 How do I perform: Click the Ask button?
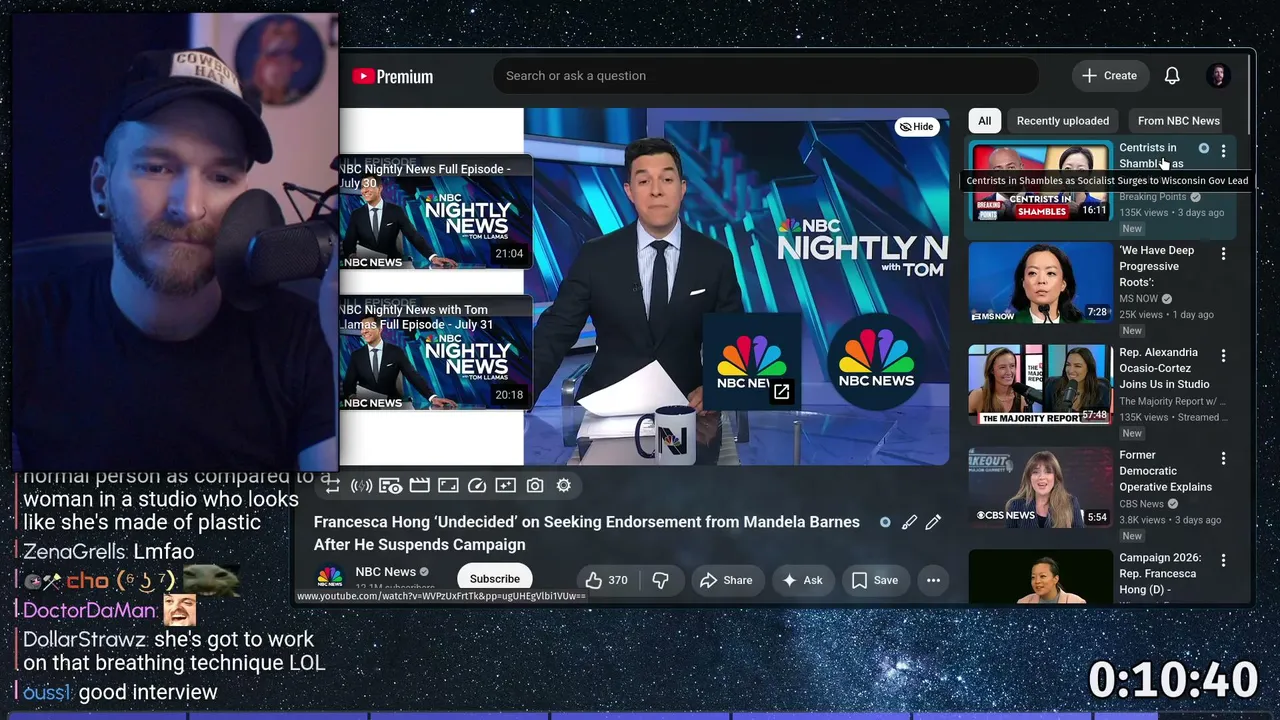803,580
